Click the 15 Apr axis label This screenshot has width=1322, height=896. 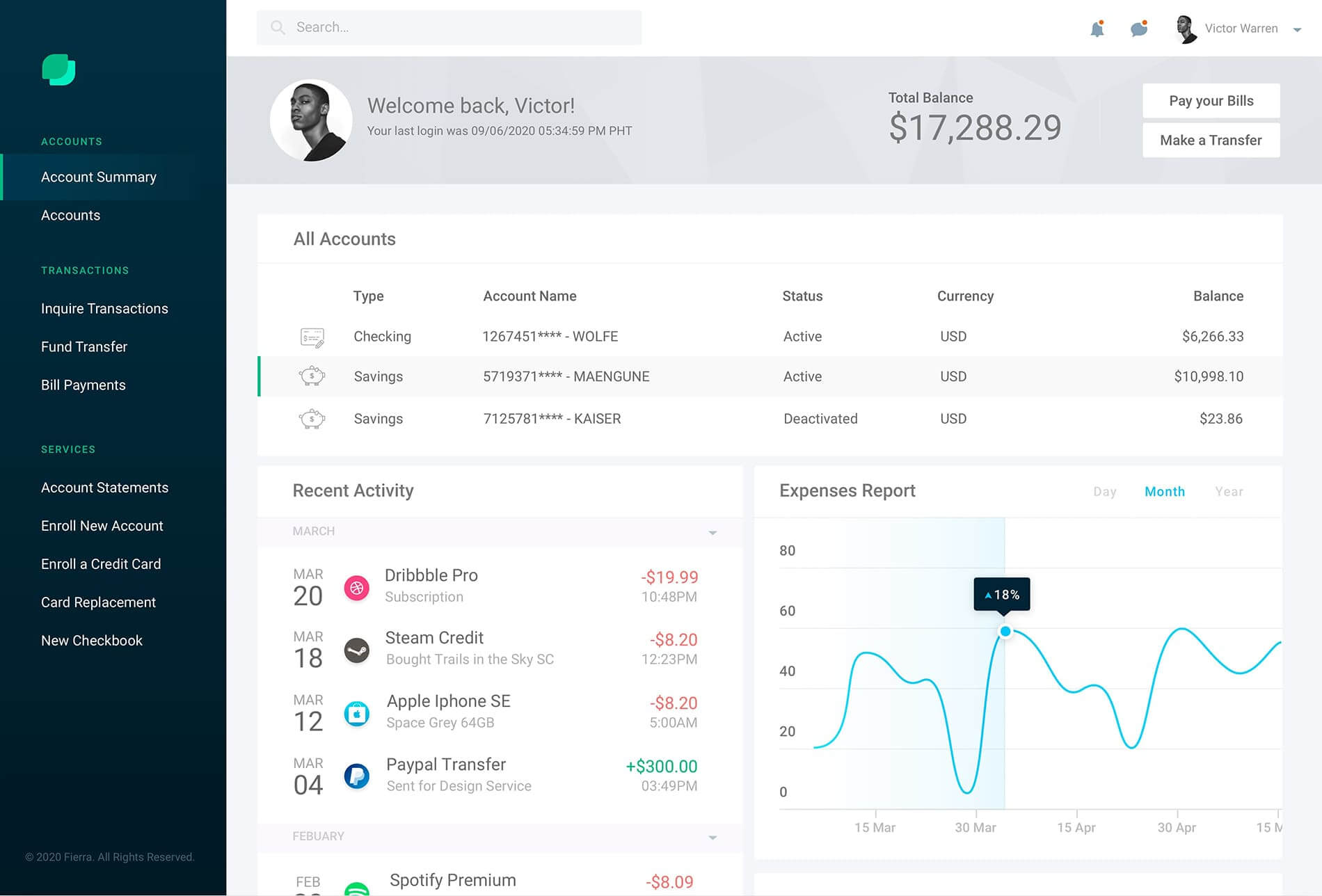tap(1076, 828)
